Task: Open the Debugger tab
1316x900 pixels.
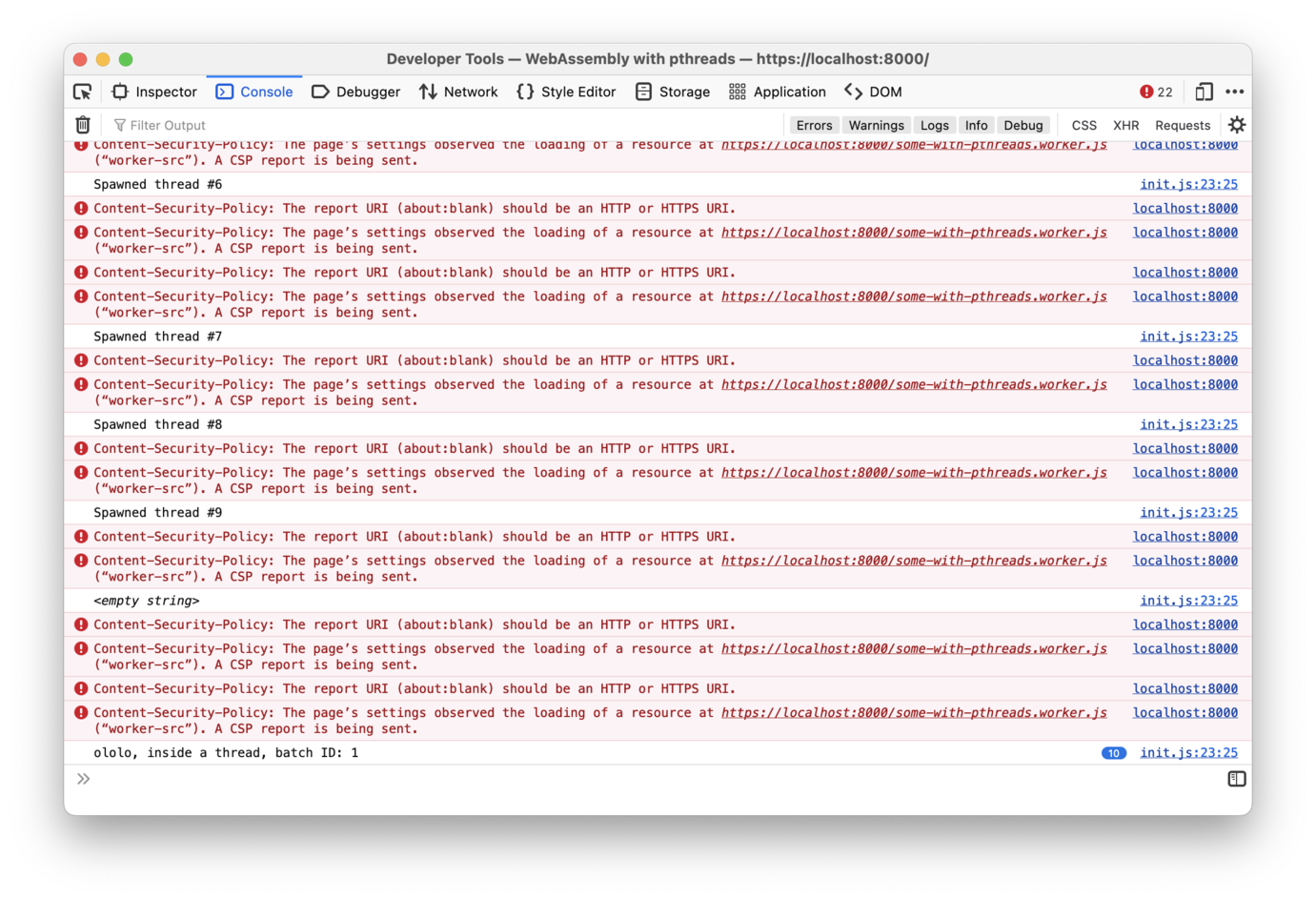Action: 356,92
